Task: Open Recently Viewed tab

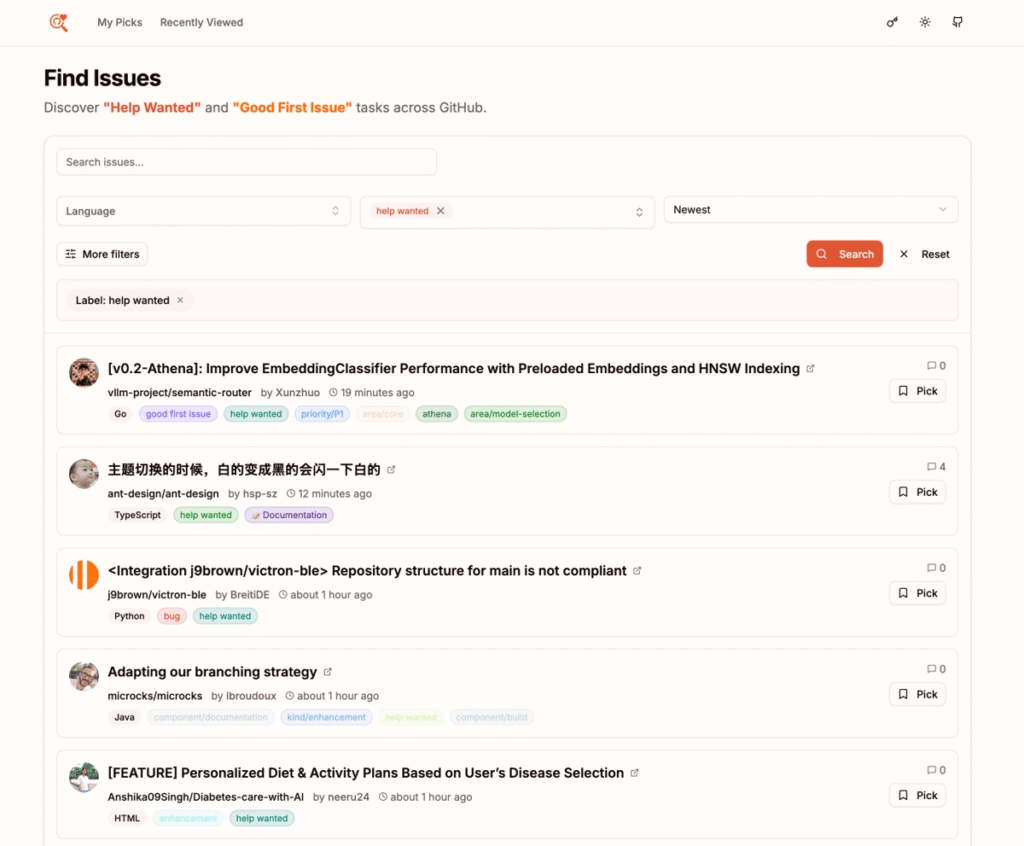Action: coord(201,22)
